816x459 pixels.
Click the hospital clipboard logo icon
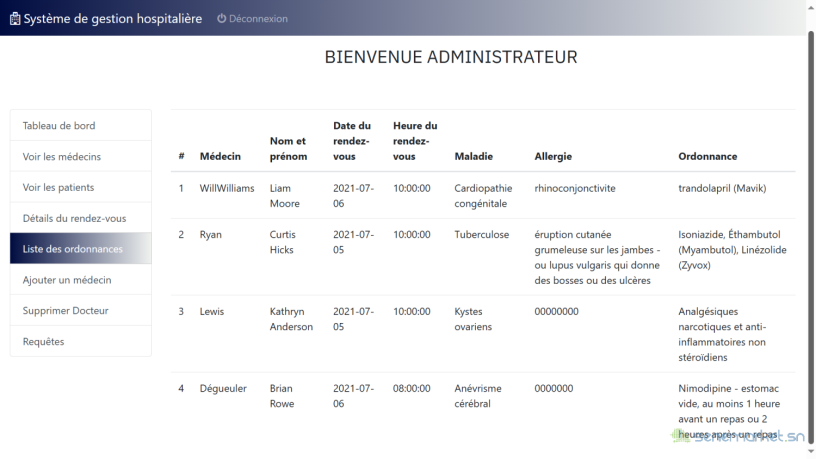click(15, 19)
